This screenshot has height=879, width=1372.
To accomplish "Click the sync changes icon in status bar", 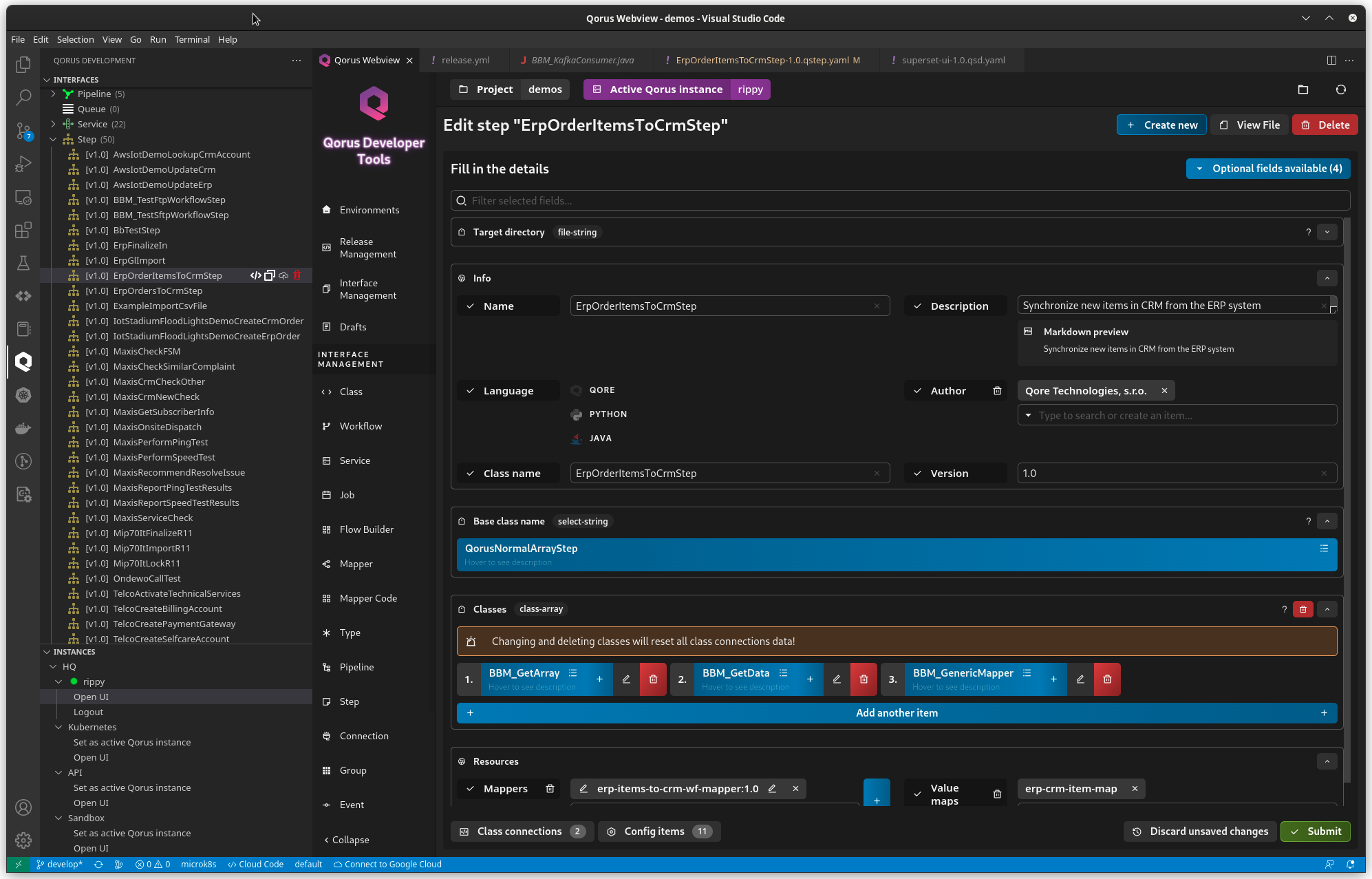I will (98, 865).
